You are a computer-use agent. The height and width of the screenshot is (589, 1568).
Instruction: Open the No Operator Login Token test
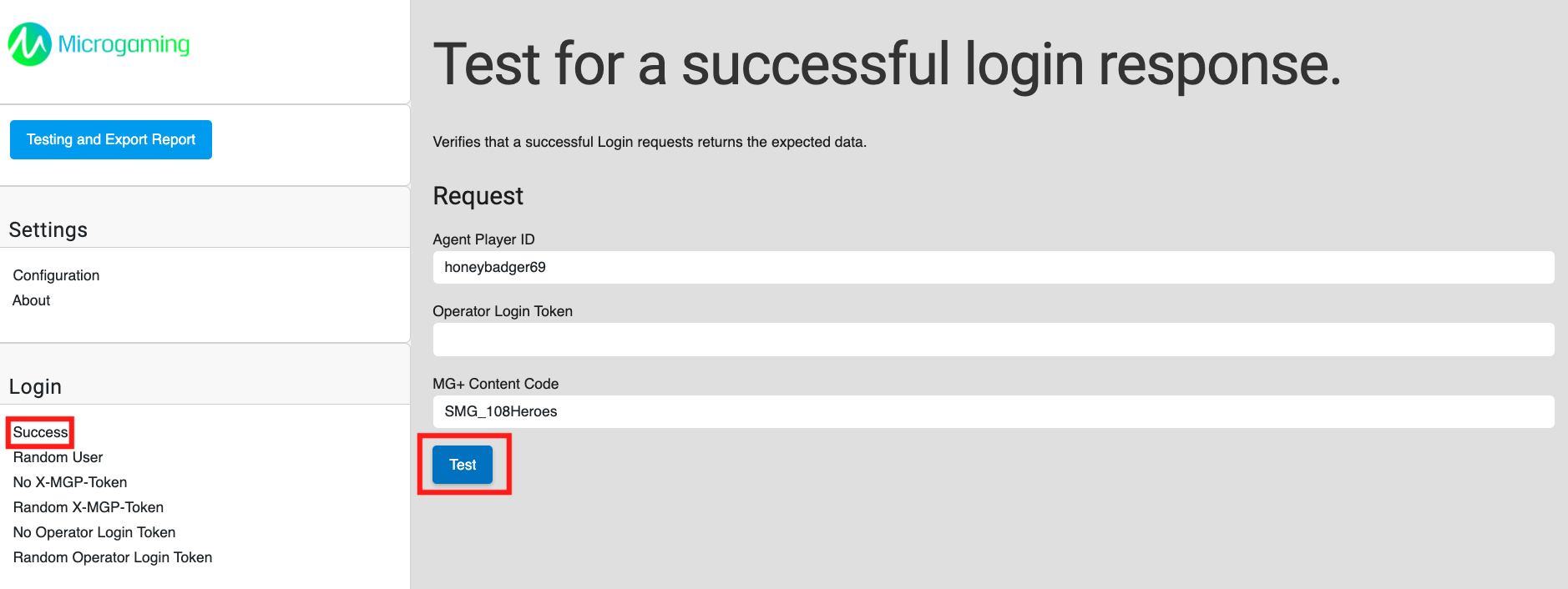click(x=94, y=532)
